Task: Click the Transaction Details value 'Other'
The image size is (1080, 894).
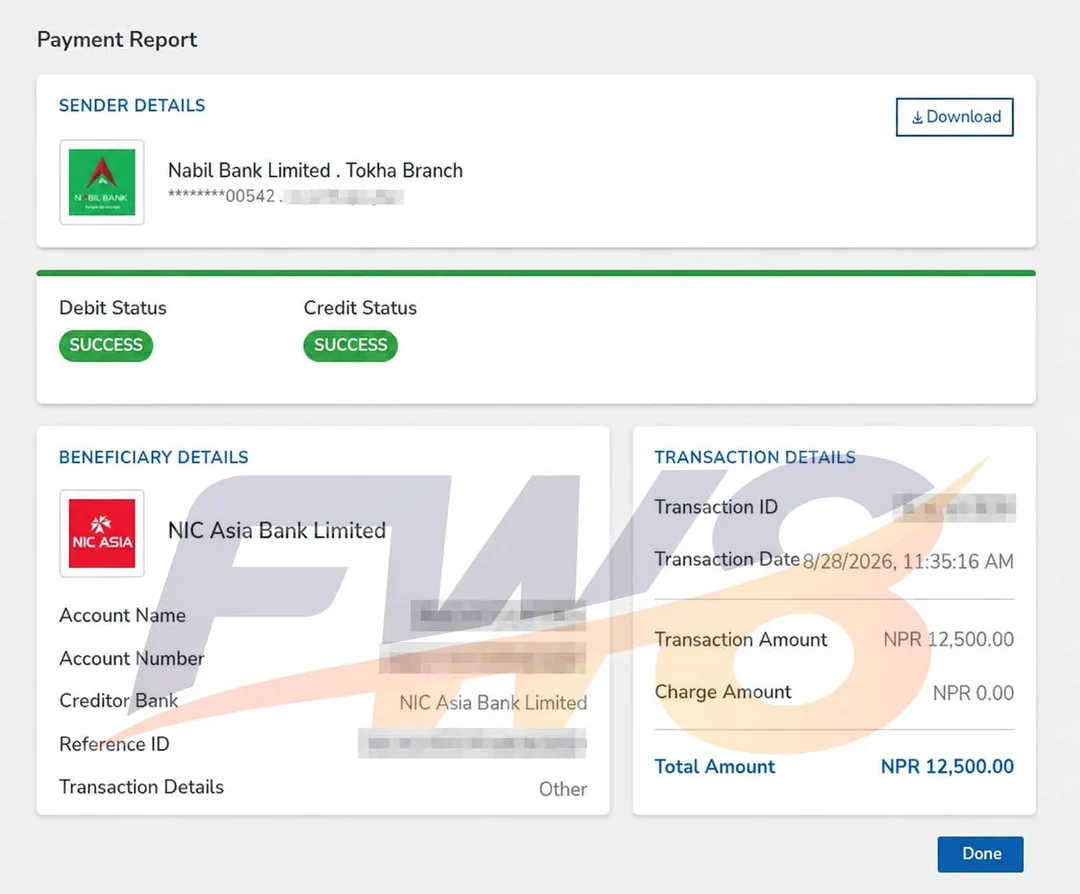Action: (563, 789)
